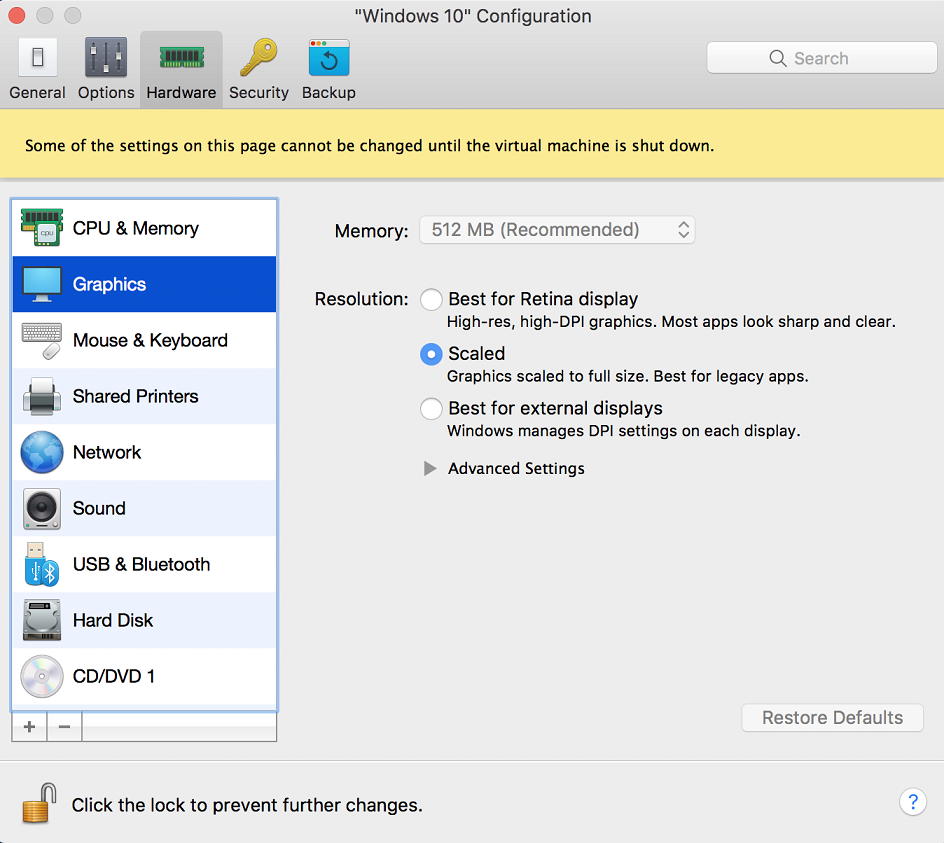Add a device with the plus button
This screenshot has width=944, height=843.
[29, 727]
